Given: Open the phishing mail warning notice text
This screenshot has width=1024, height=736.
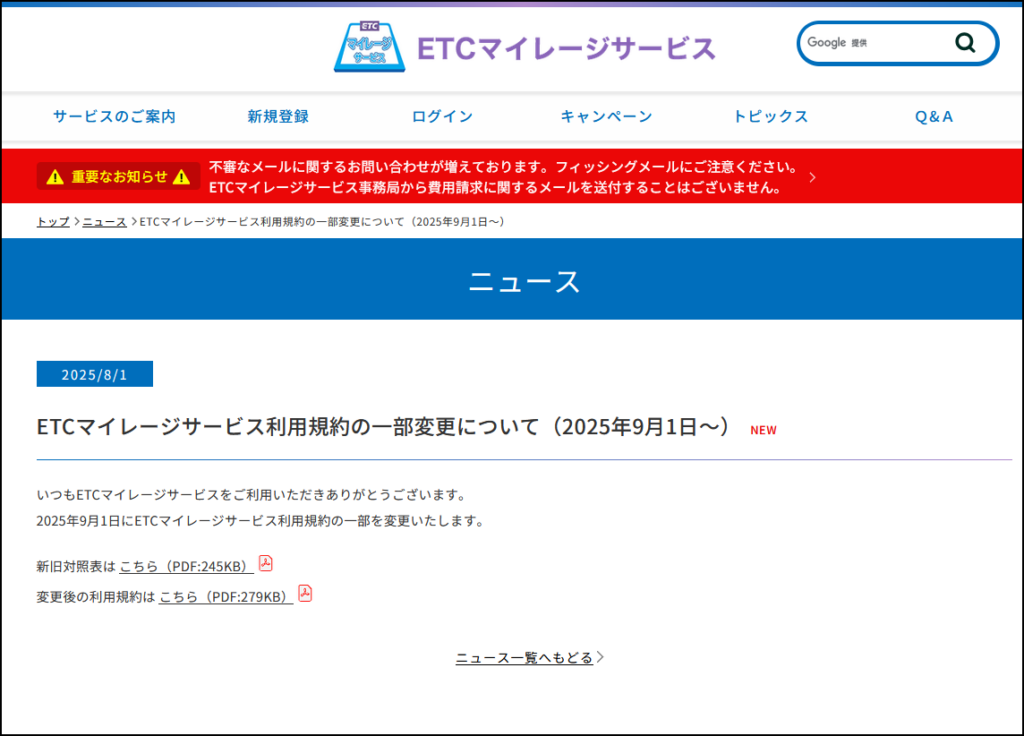Looking at the screenshot, I should (504, 177).
